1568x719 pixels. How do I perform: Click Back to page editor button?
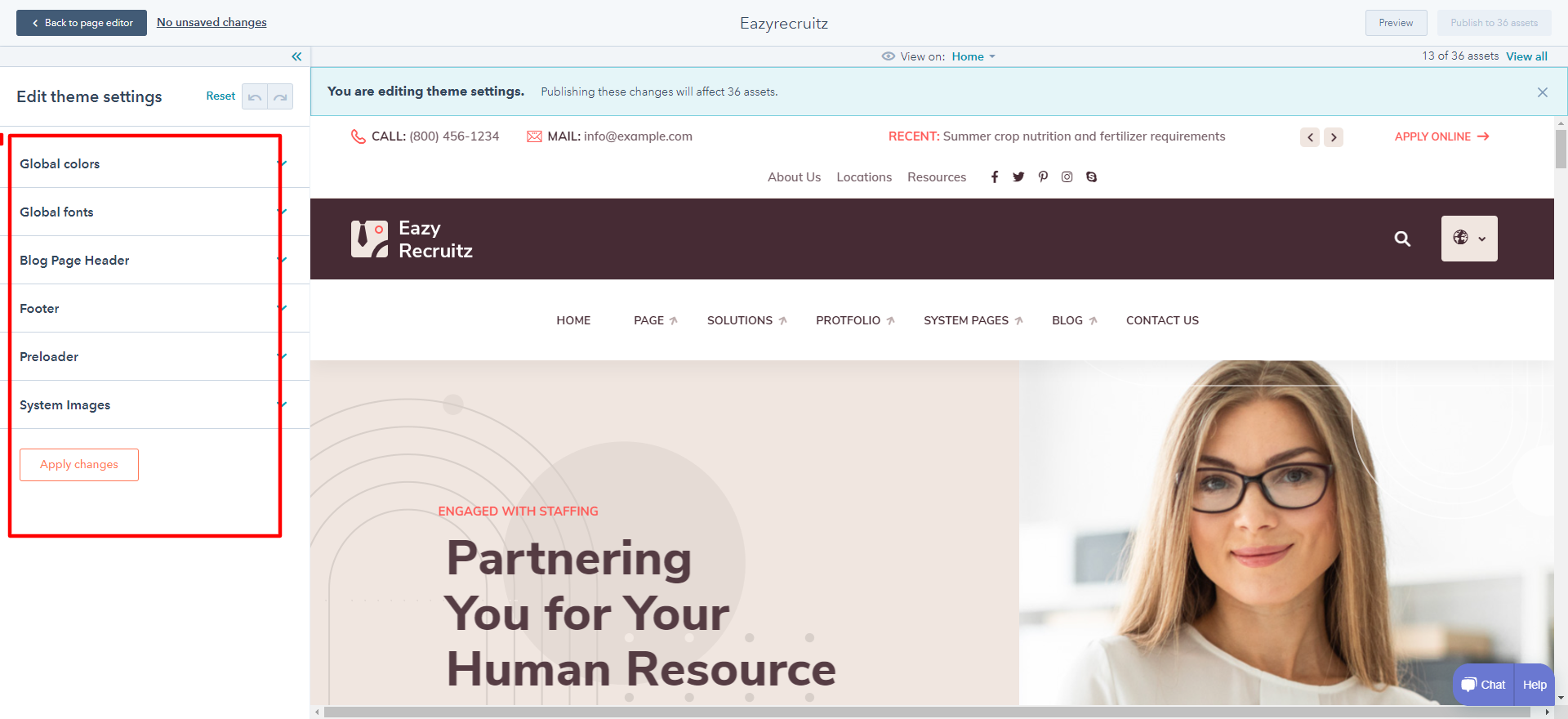[82, 23]
